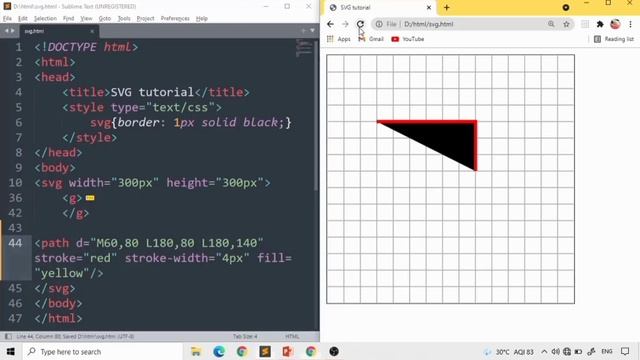
Task: Close svg.html tab in Sublime
Action: pyautogui.click(x=92, y=31)
